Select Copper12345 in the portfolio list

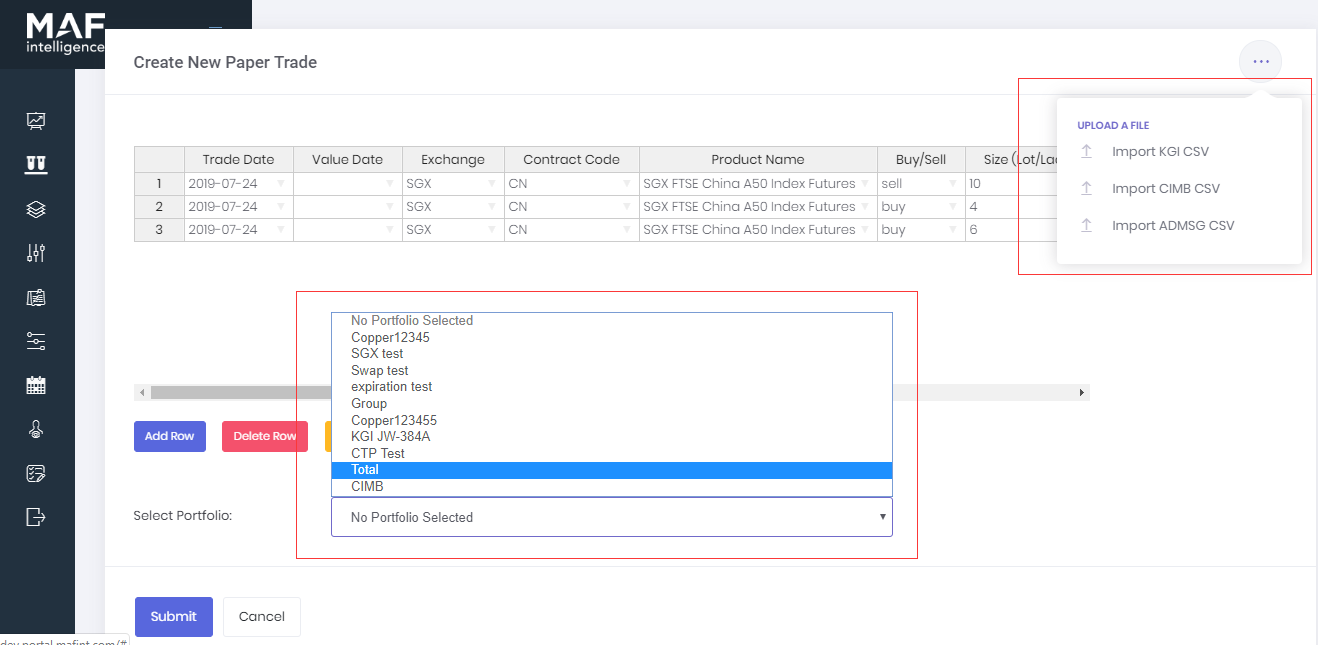coord(611,338)
